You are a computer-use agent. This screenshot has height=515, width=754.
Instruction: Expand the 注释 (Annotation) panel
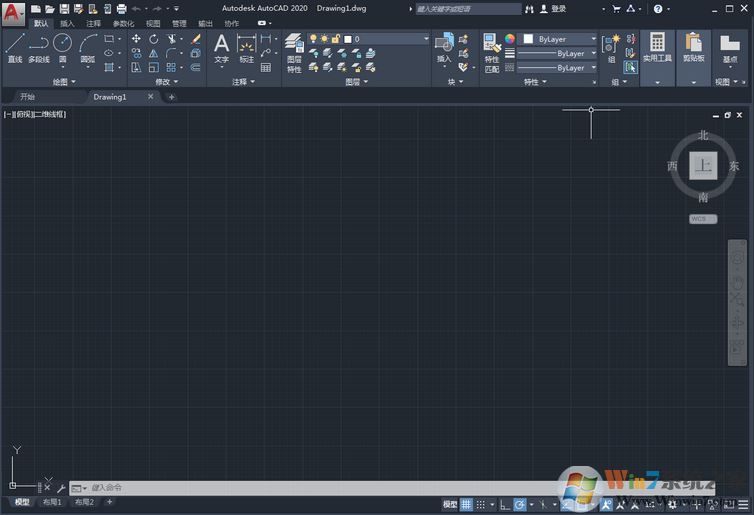243,82
